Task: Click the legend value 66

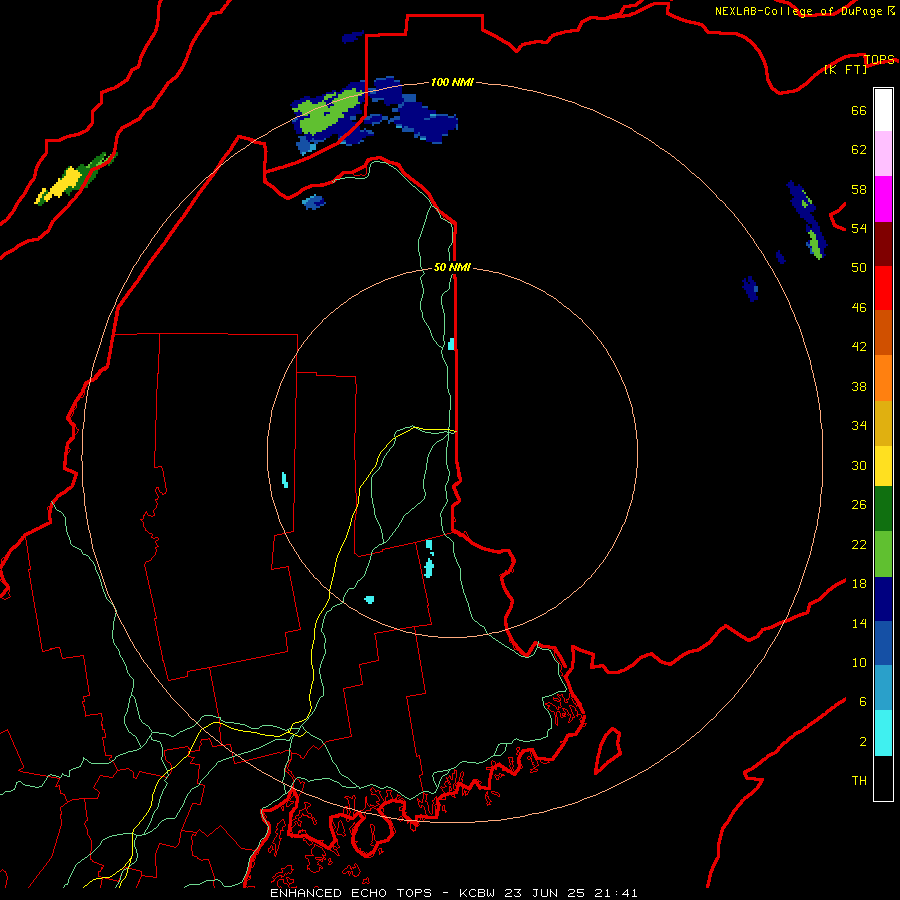Action: pos(859,110)
